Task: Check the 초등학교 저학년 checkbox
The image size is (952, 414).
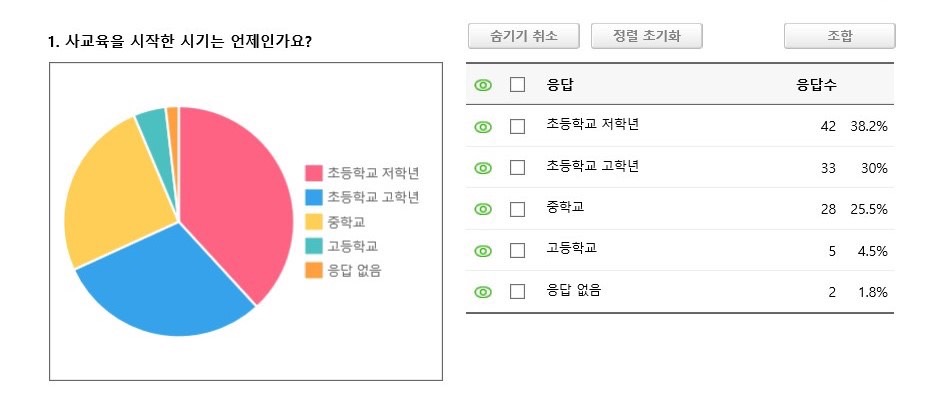Action: tap(517, 126)
